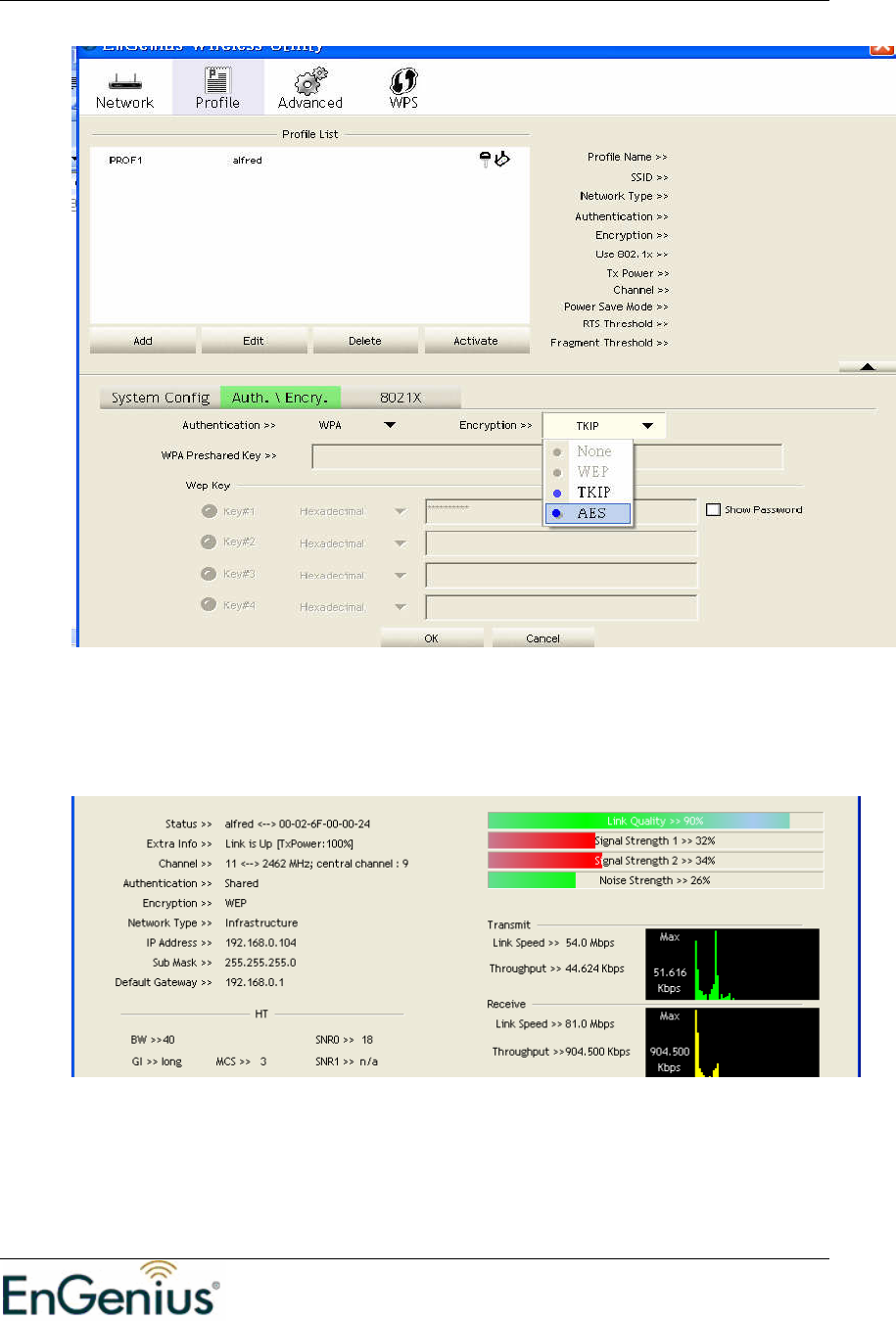Switch to the Auth. \ Encry. tab
Viewport: 896px width, 1321px height.
(x=280, y=398)
